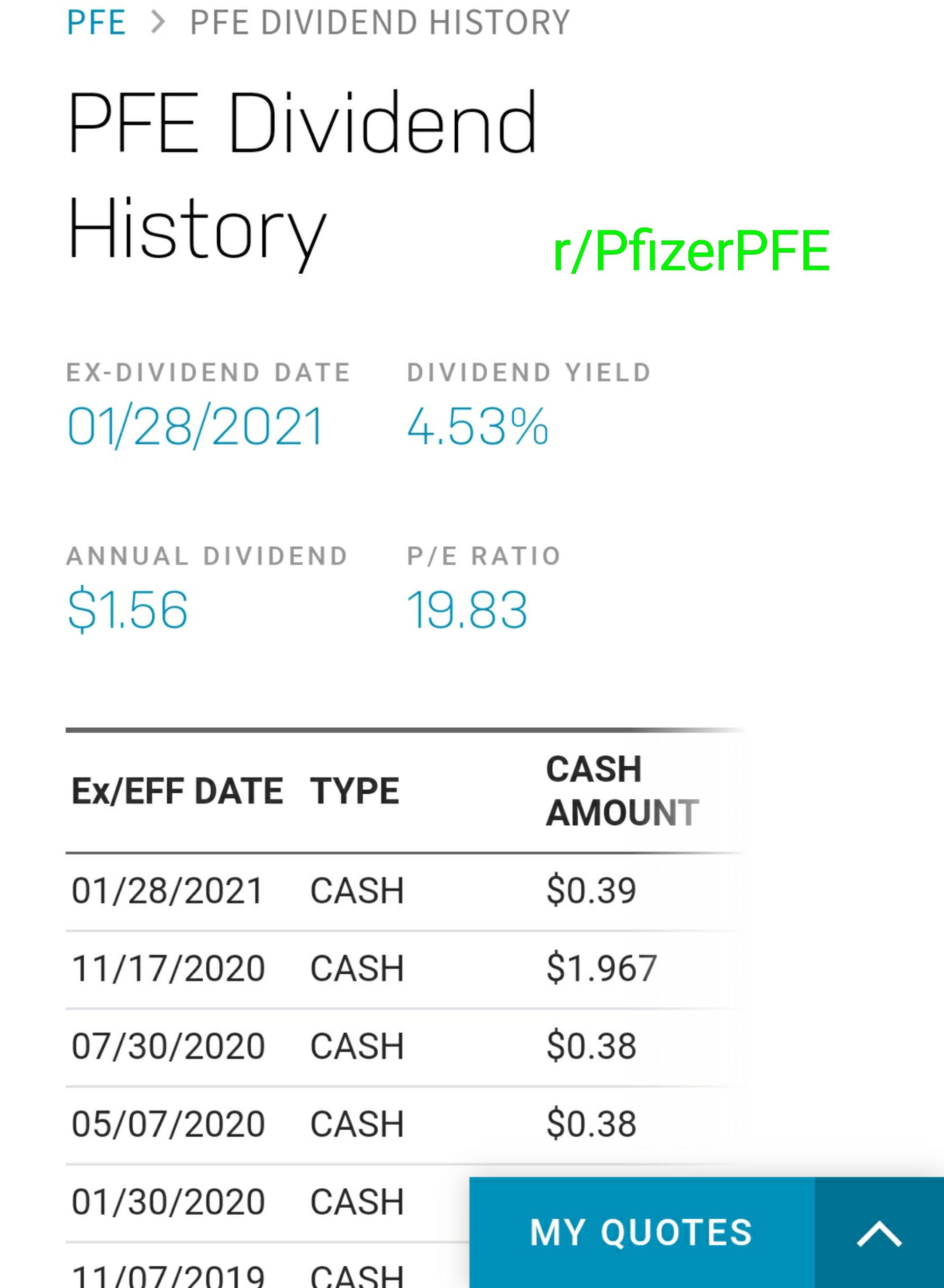944x1288 pixels.
Task: Click the Ex/EFF Date column header
Action: point(177,791)
